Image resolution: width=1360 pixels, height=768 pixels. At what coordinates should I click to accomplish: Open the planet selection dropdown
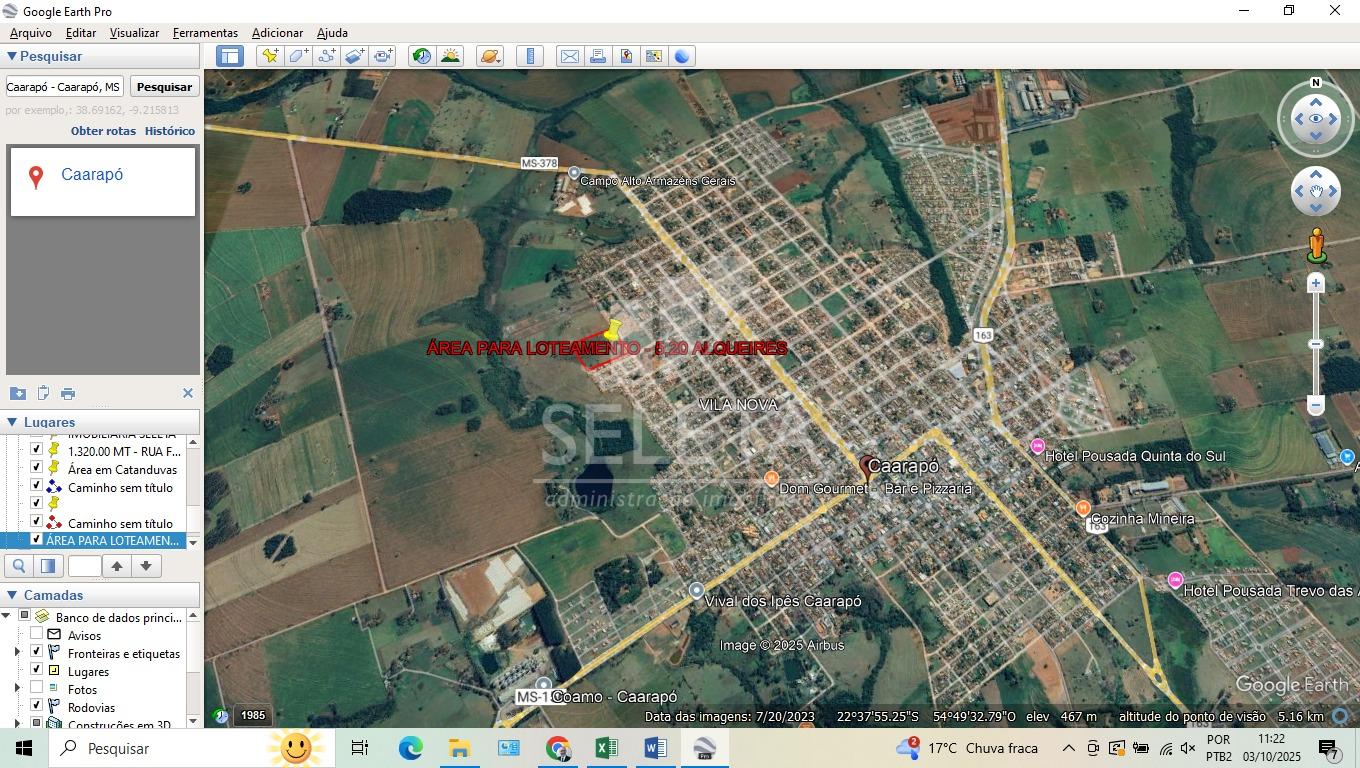(x=489, y=56)
